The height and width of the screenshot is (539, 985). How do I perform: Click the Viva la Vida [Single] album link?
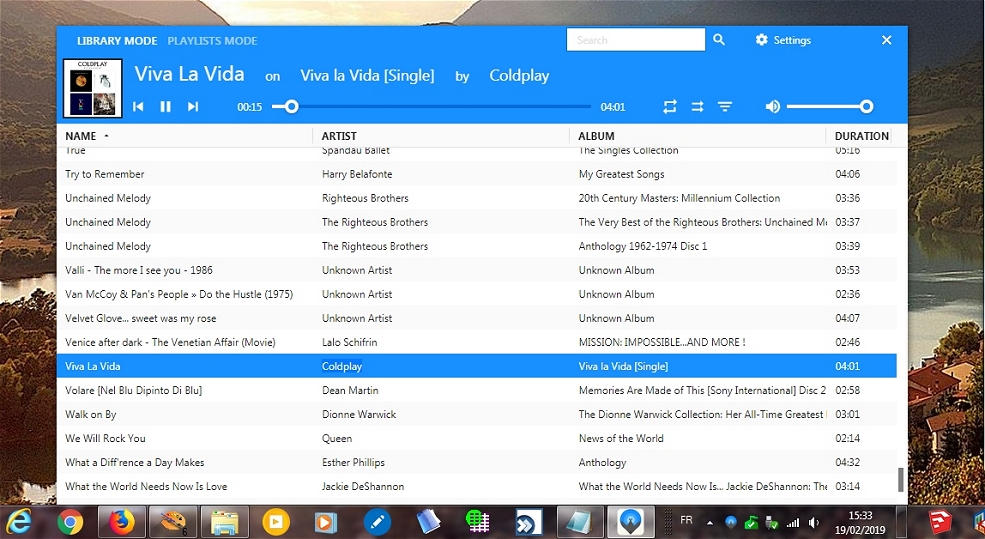pyautogui.click(x=367, y=75)
